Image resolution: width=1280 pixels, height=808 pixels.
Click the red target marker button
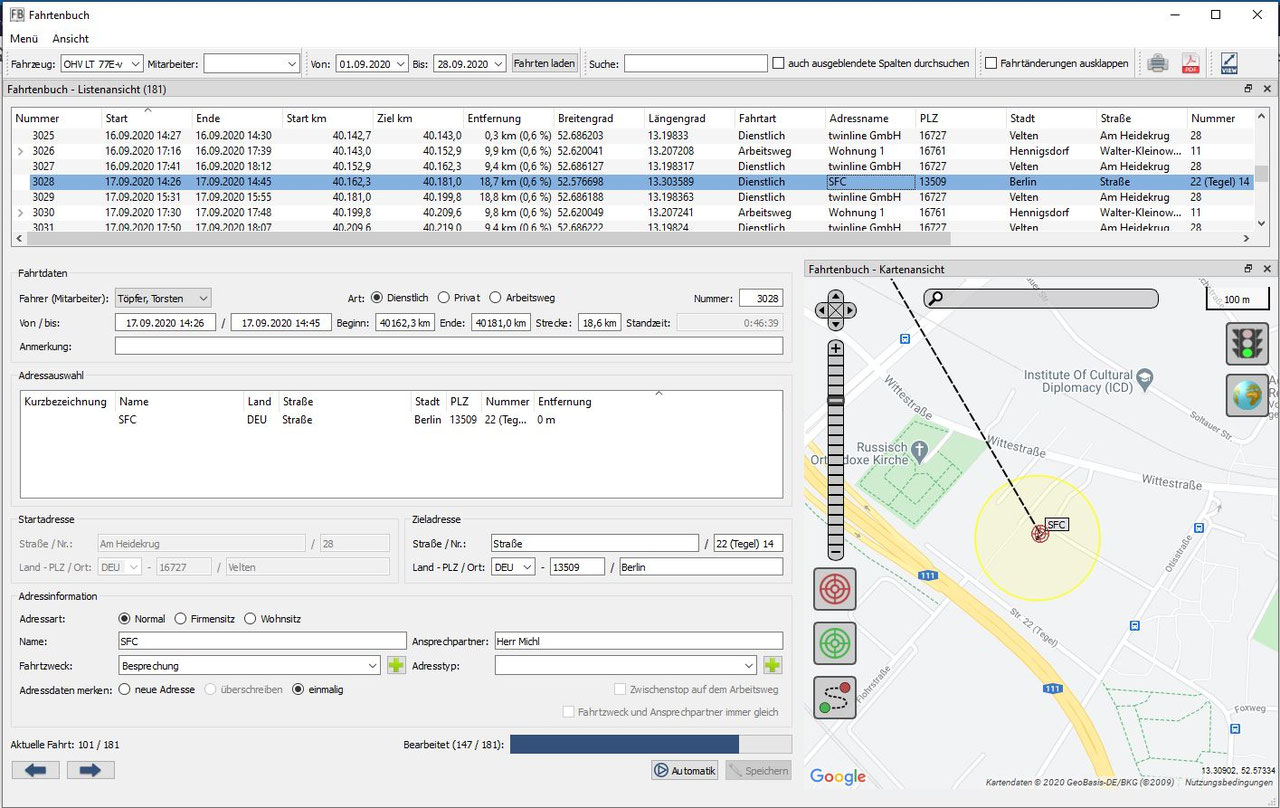(835, 589)
